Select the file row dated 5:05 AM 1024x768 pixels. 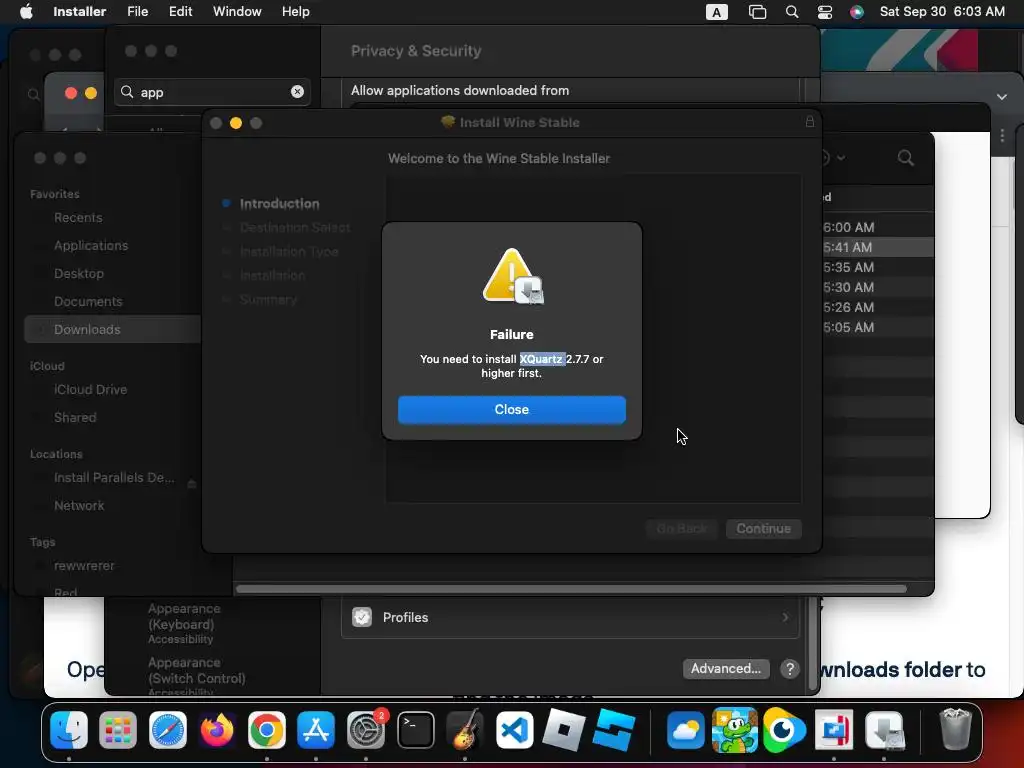[x=877, y=327]
